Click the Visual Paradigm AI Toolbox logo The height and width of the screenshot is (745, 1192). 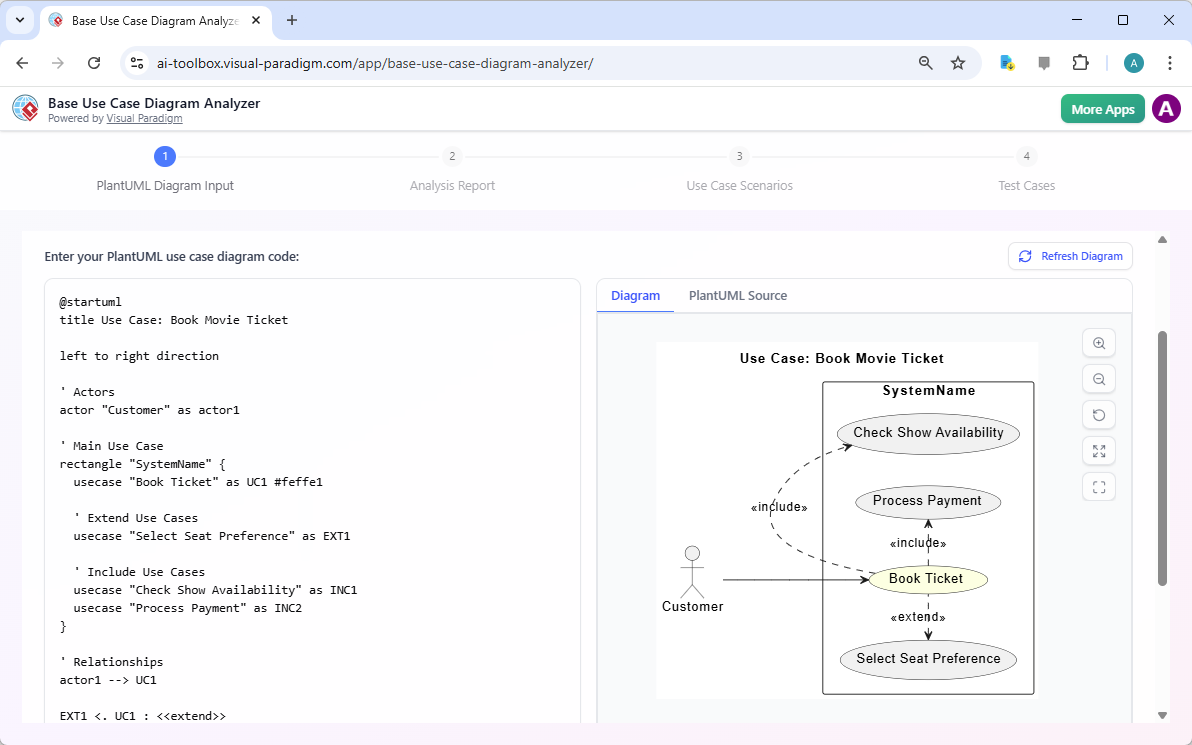pos(25,108)
